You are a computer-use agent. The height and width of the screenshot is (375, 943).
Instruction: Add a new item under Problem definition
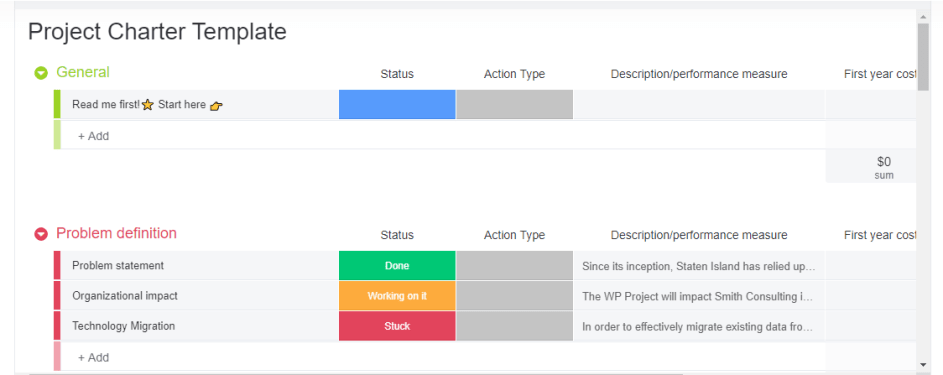[x=94, y=358]
